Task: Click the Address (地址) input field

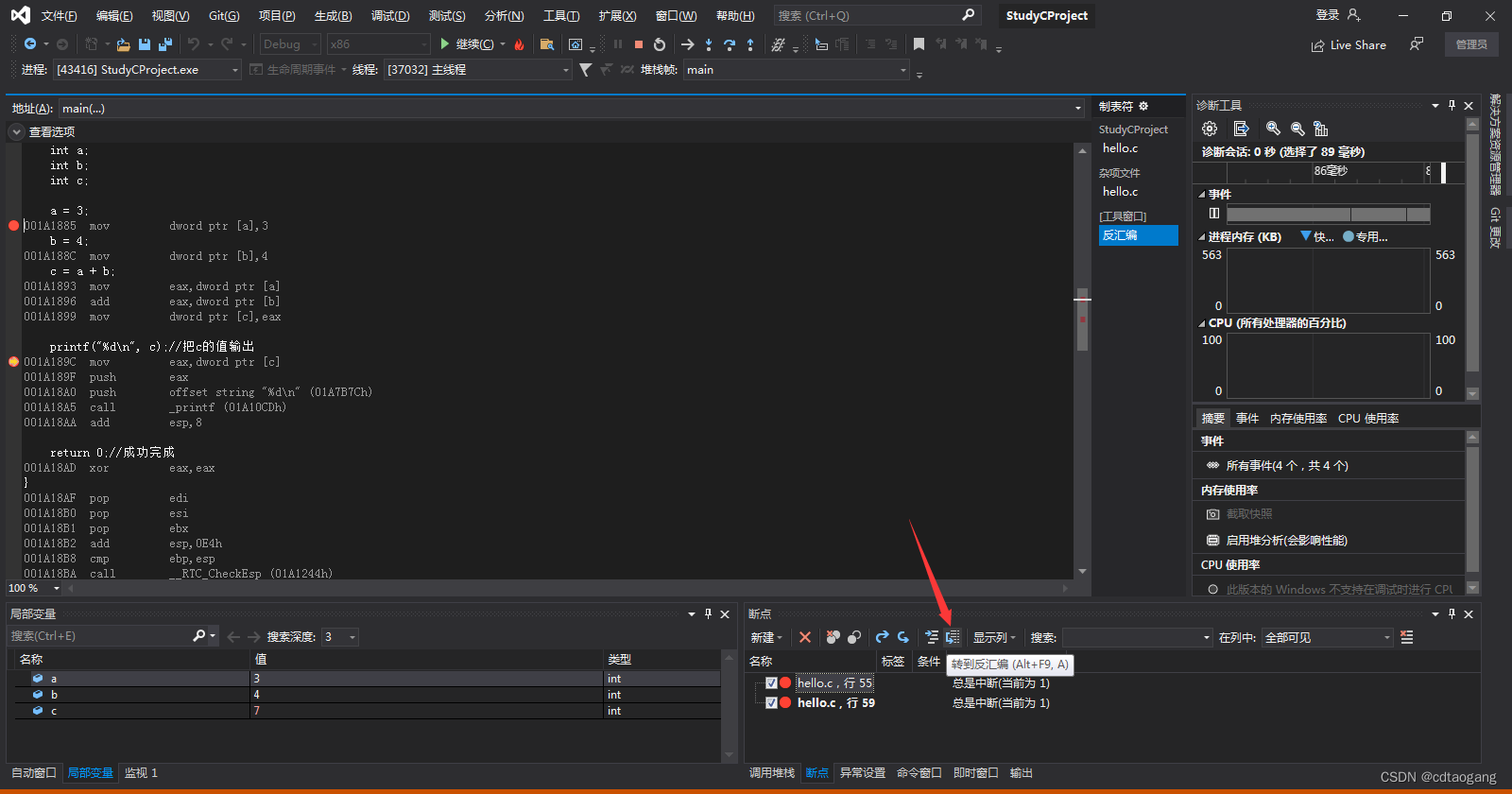Action: (x=570, y=109)
